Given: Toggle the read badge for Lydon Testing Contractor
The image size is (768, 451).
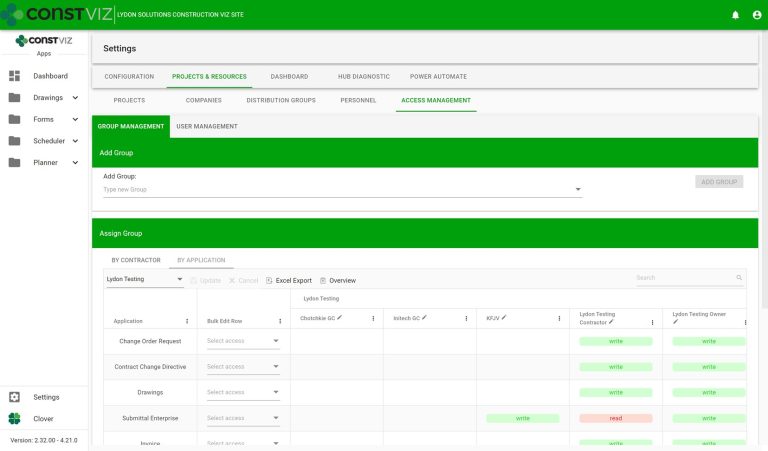Looking at the screenshot, I should [615, 418].
